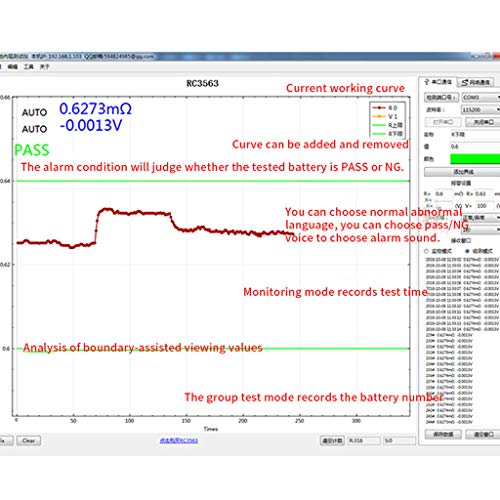The image size is (500, 500).
Task: Click the R lower limit legend entry
Action: 387,134
